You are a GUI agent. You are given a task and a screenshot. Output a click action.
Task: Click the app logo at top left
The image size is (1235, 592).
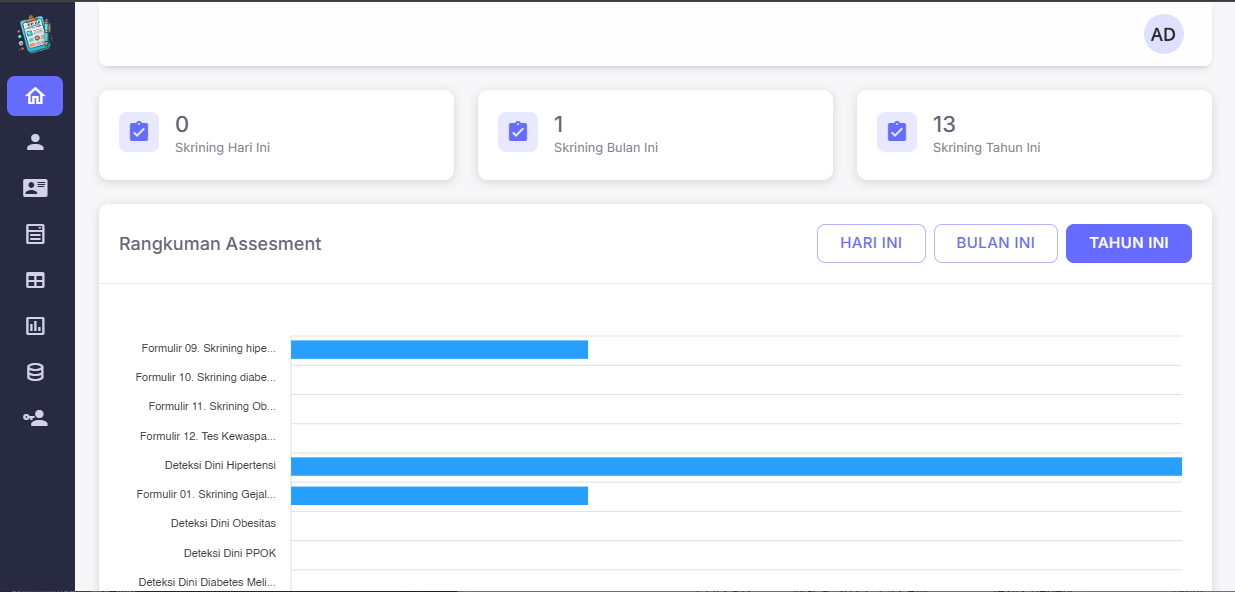coord(35,35)
